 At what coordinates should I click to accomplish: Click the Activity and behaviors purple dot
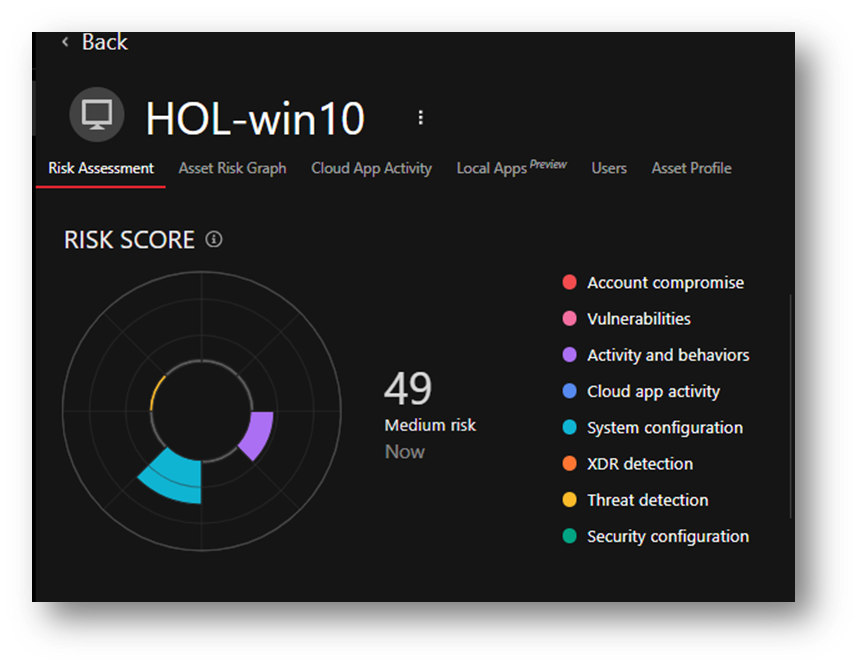(x=570, y=355)
